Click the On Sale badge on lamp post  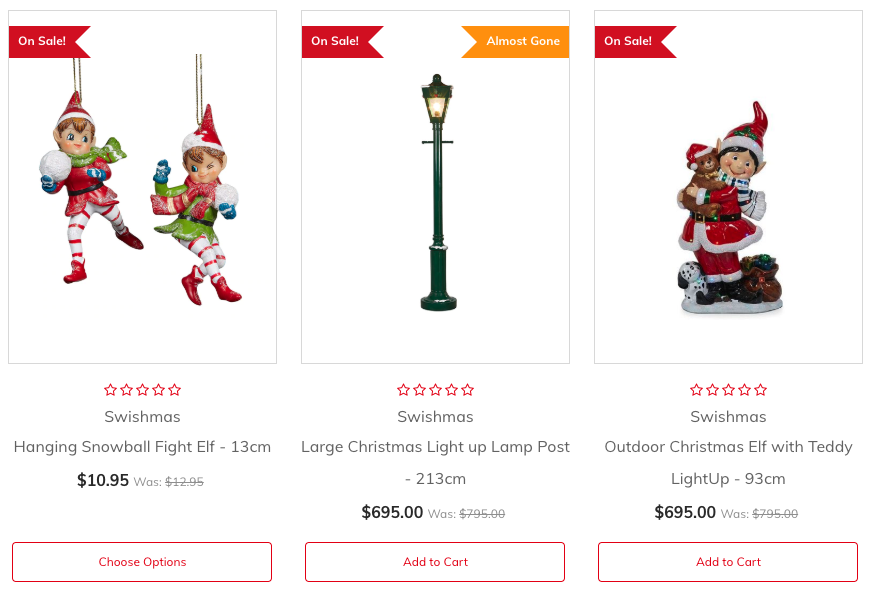(342, 41)
